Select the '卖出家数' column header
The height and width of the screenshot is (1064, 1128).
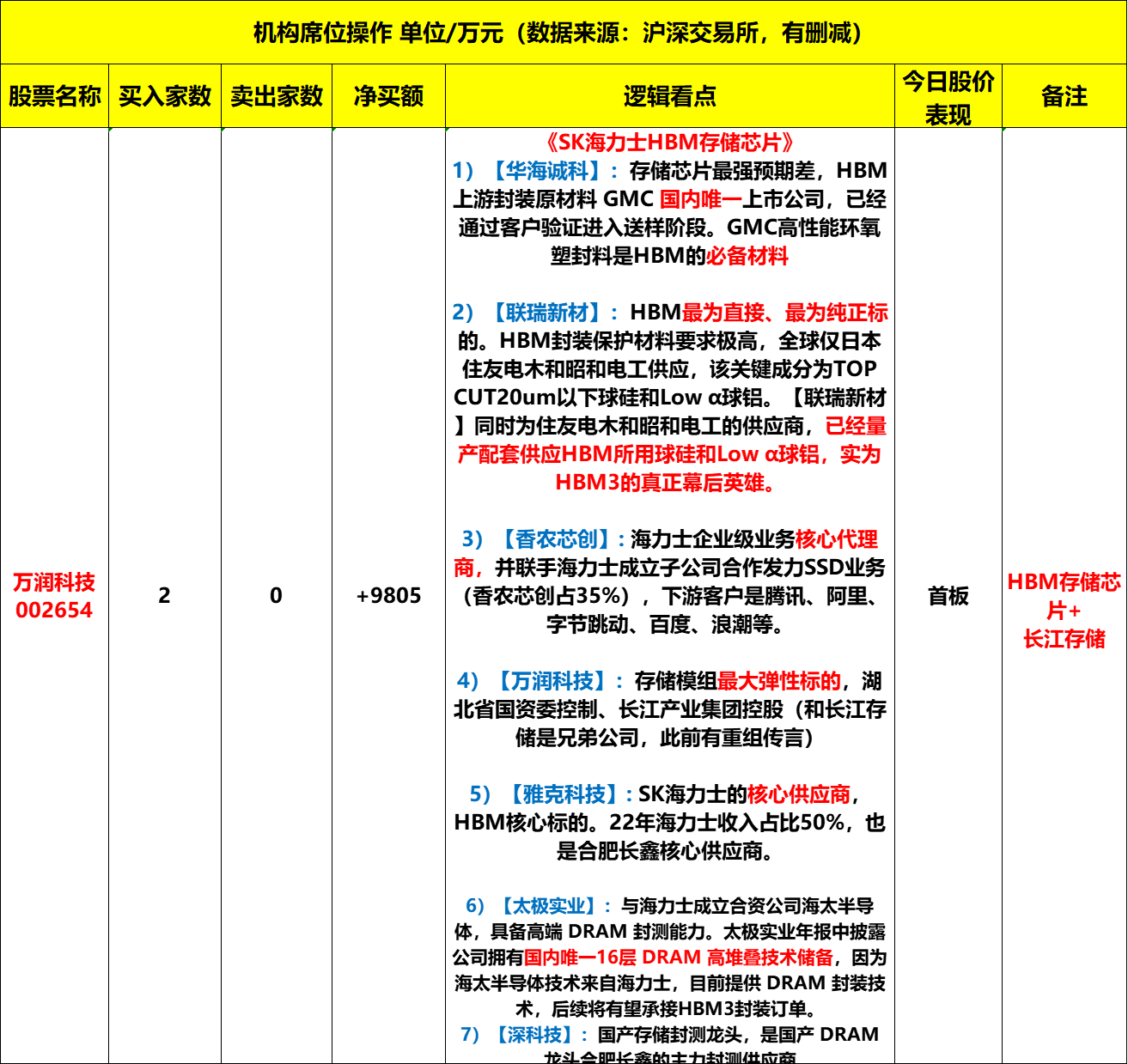277,96
